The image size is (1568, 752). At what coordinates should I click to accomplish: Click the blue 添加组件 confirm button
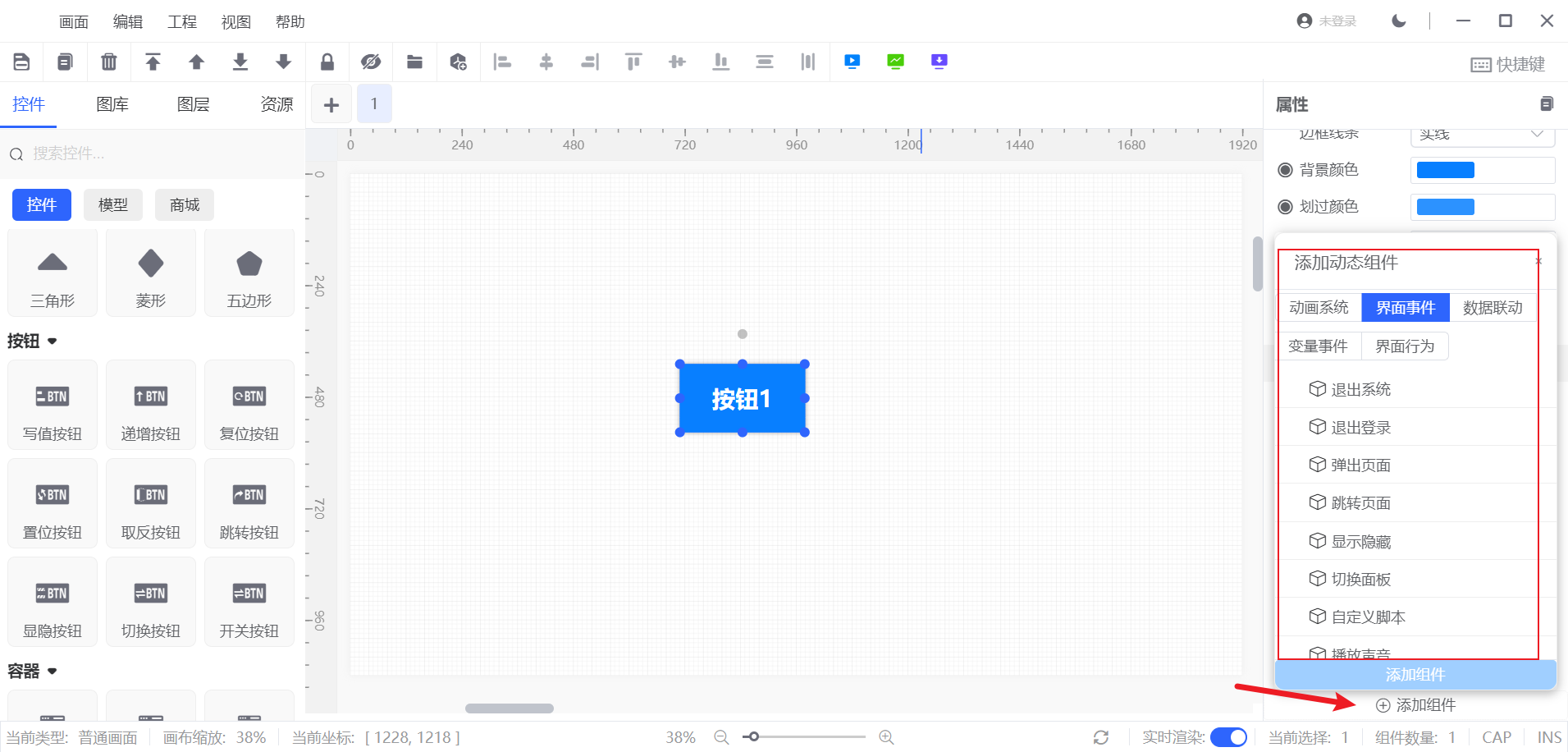pyautogui.click(x=1415, y=675)
